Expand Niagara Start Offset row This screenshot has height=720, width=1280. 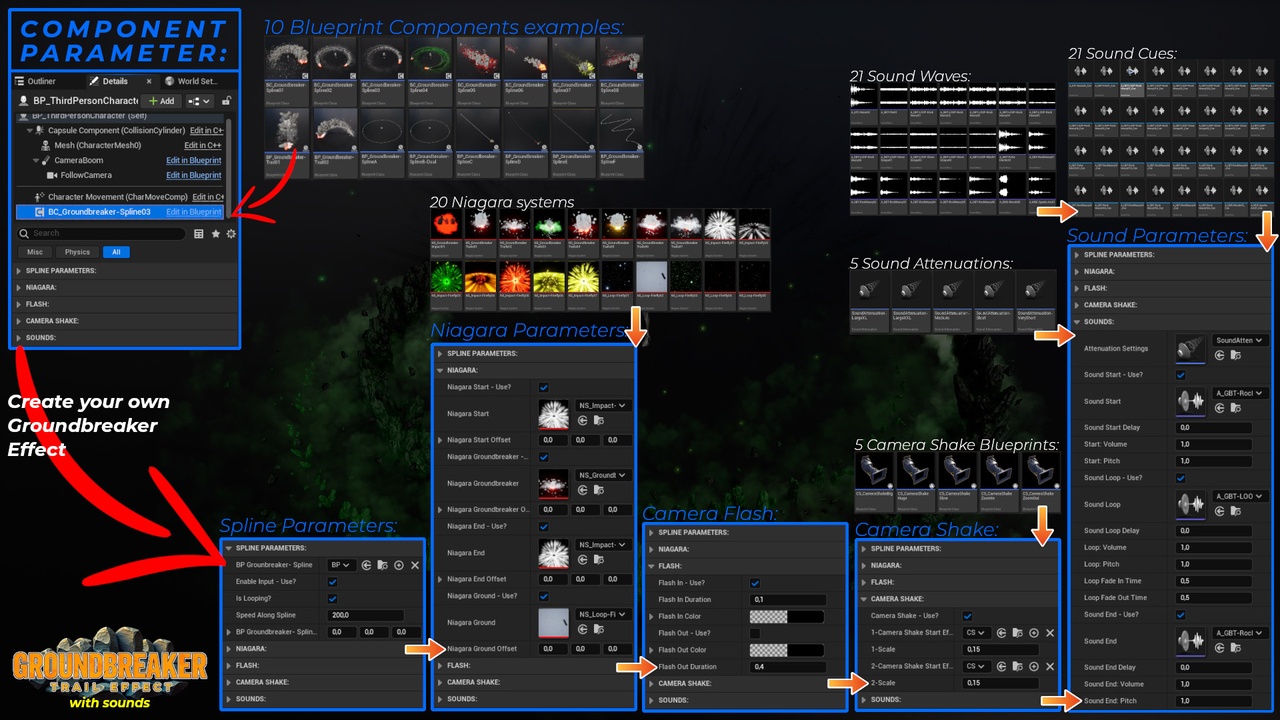pos(440,440)
